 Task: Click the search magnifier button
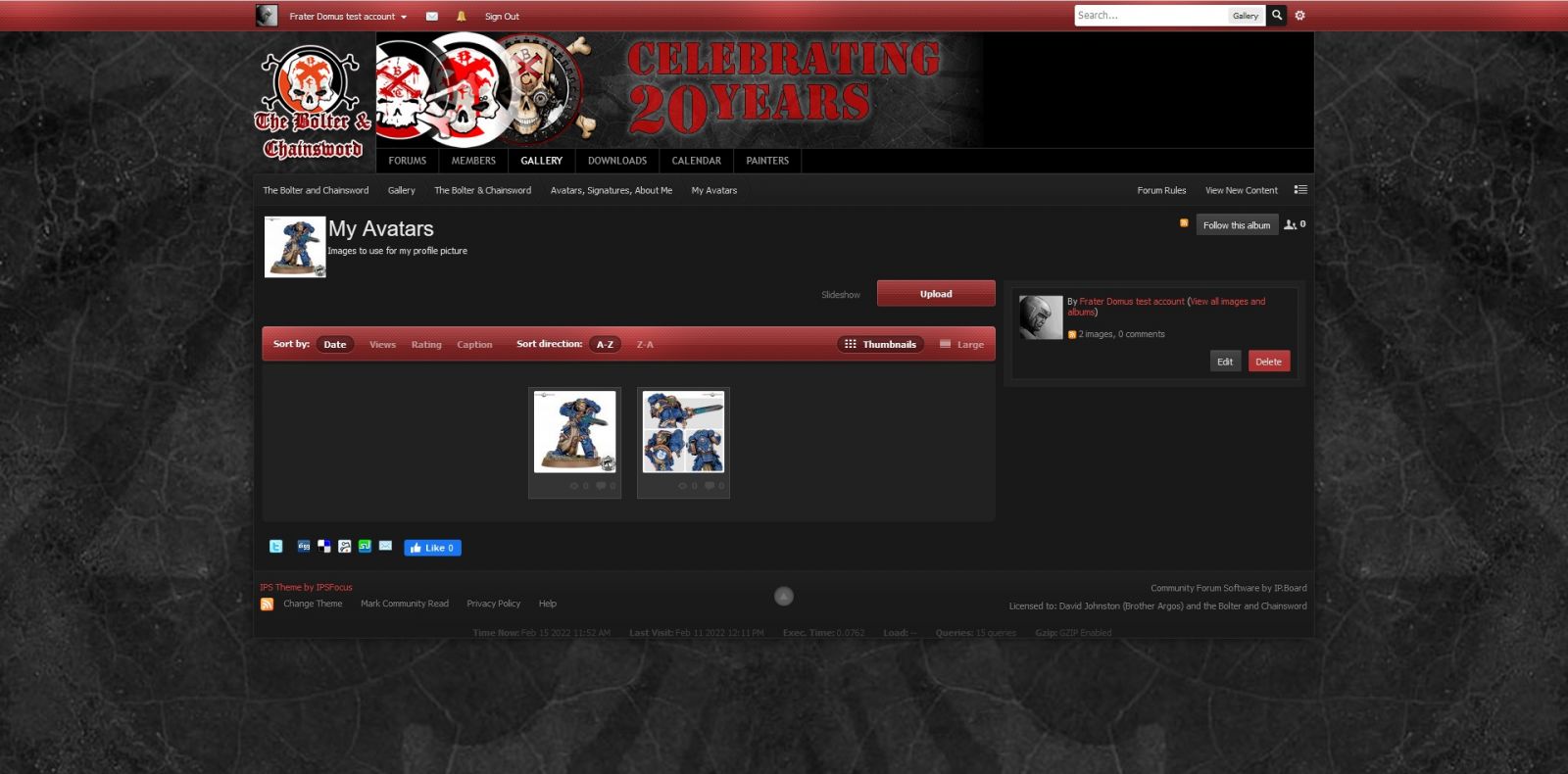pyautogui.click(x=1276, y=16)
